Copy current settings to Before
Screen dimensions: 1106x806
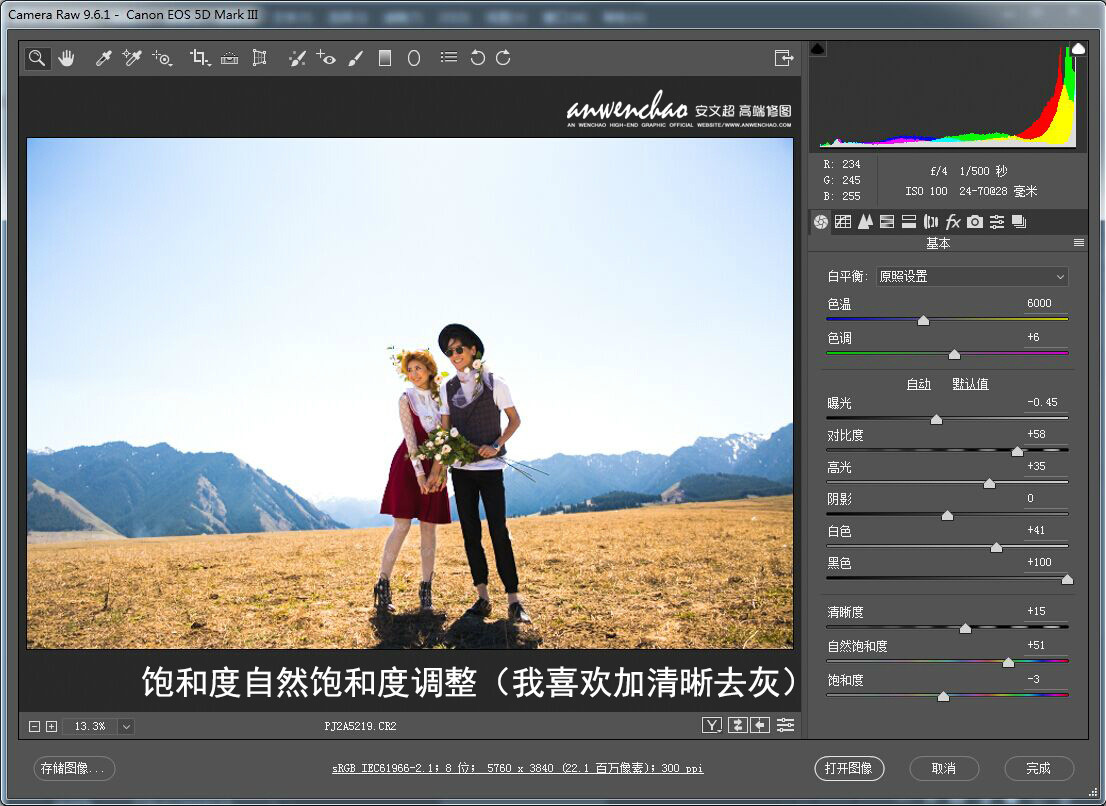click(760, 725)
